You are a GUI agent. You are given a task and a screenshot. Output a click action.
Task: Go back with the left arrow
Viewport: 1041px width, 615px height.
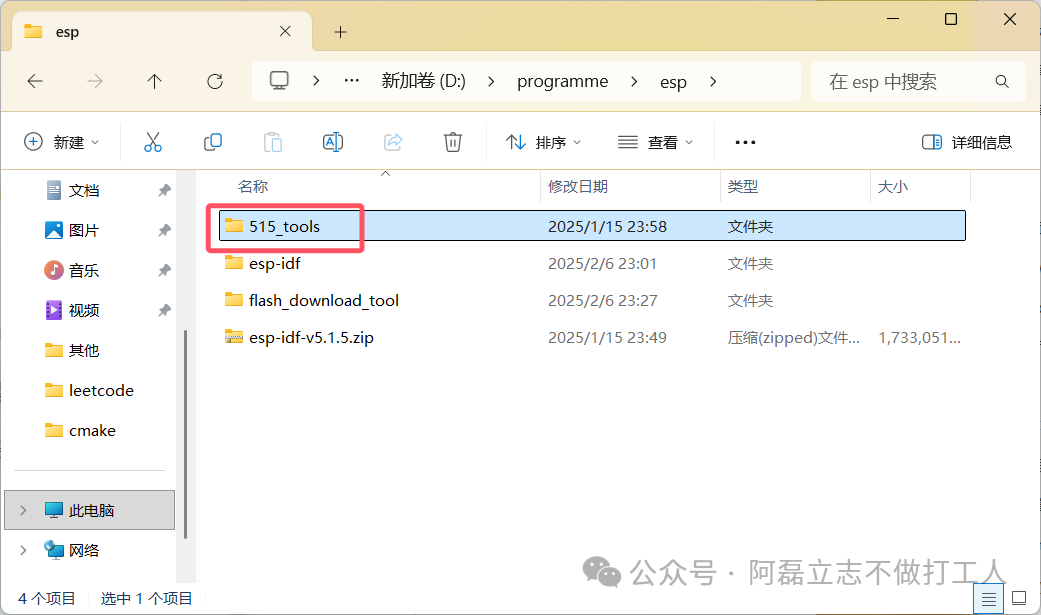click(x=35, y=82)
